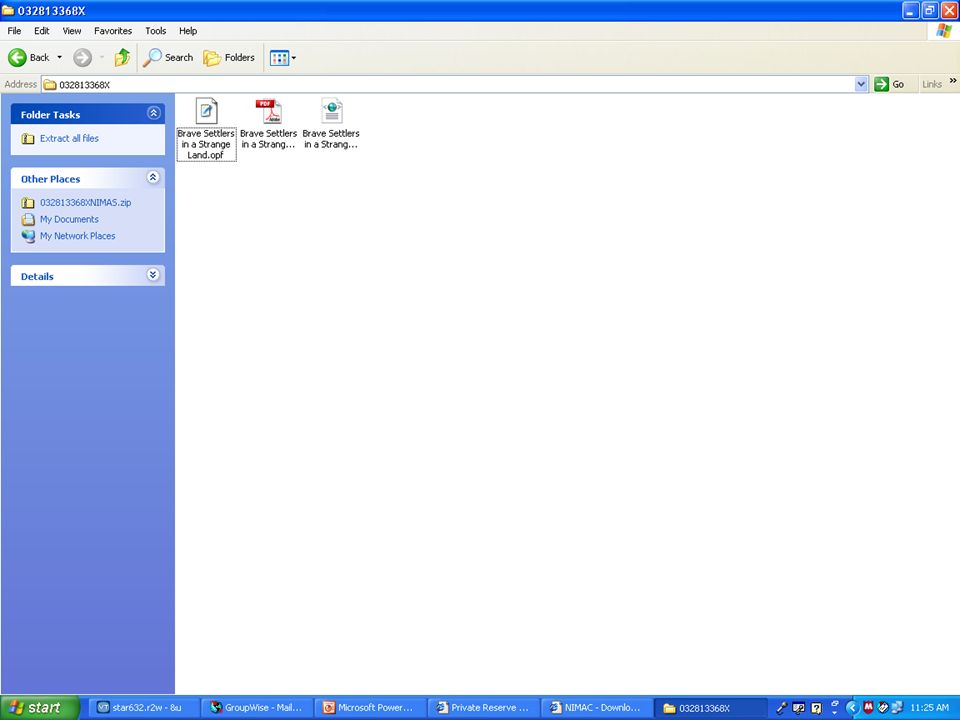Click the Go button
960x720 pixels.
(x=890, y=84)
